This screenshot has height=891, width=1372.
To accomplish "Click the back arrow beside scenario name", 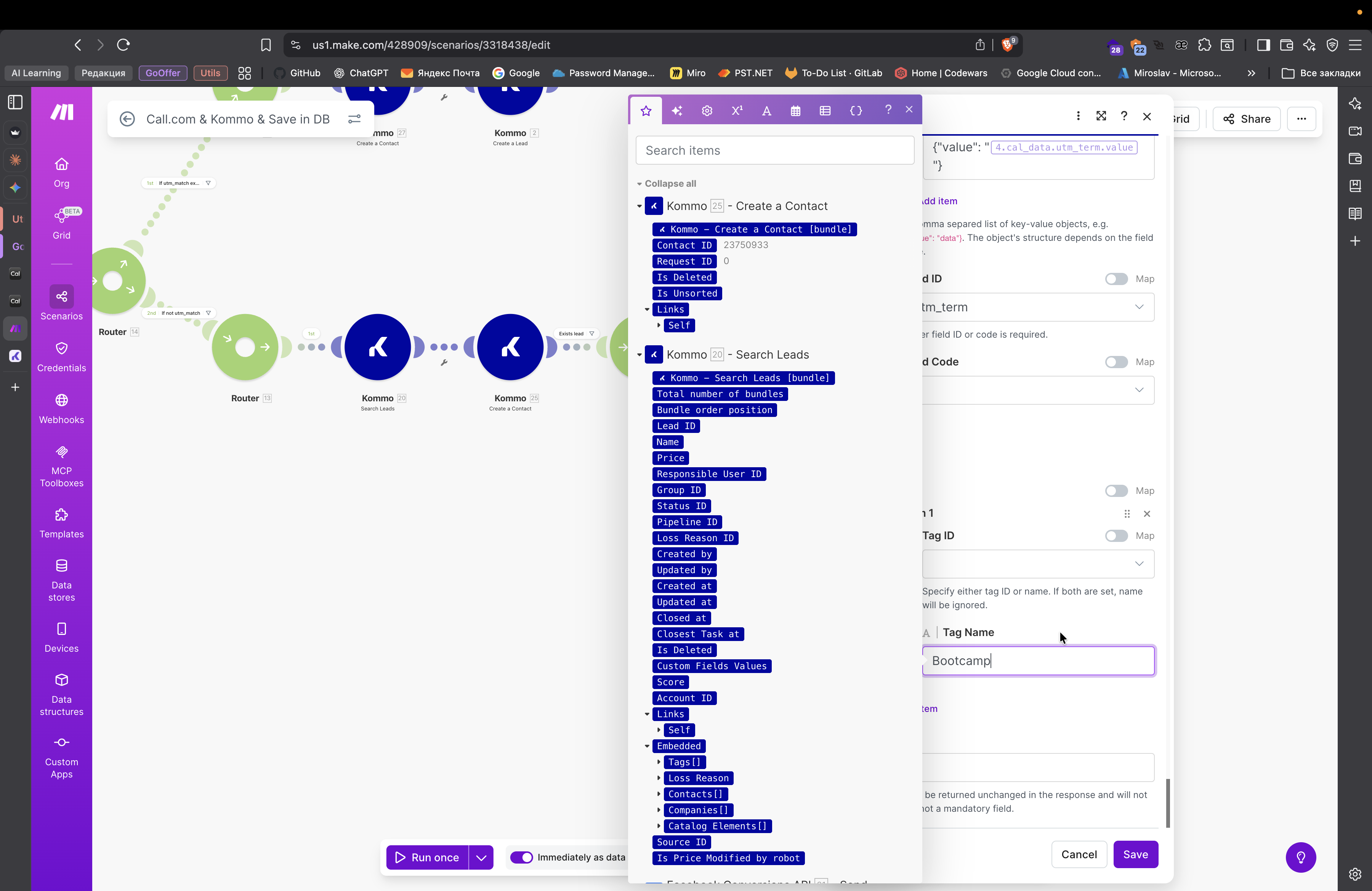I will [x=127, y=119].
